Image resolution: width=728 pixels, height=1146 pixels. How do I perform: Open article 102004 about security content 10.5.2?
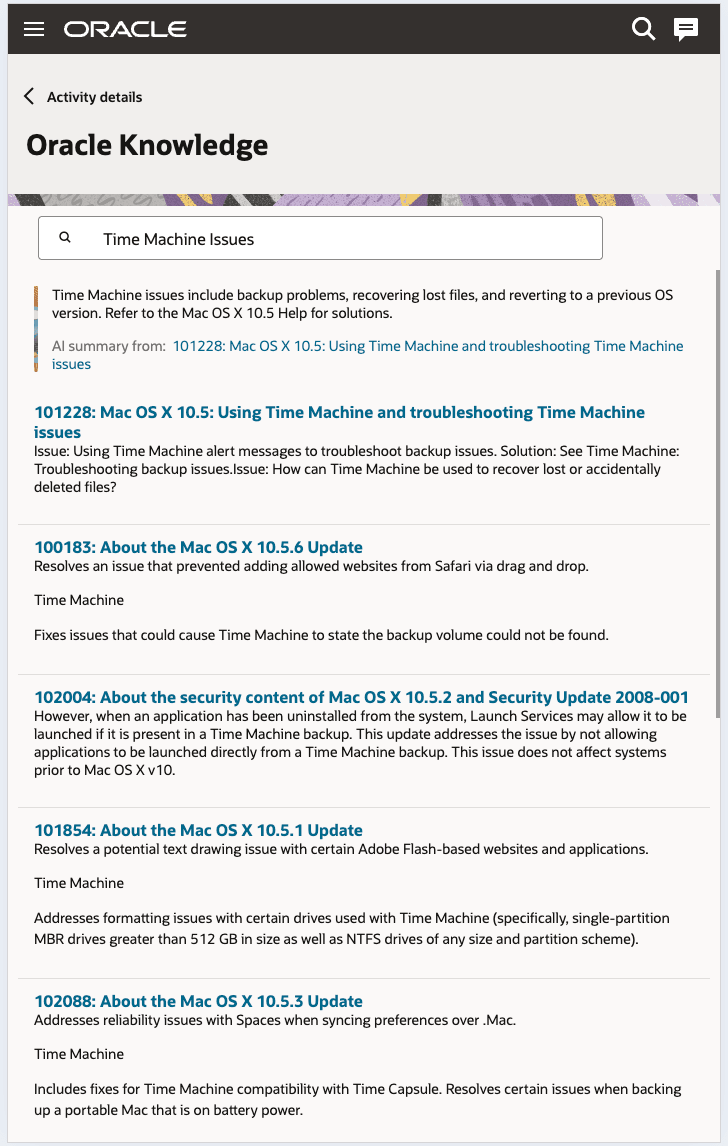pyautogui.click(x=361, y=697)
